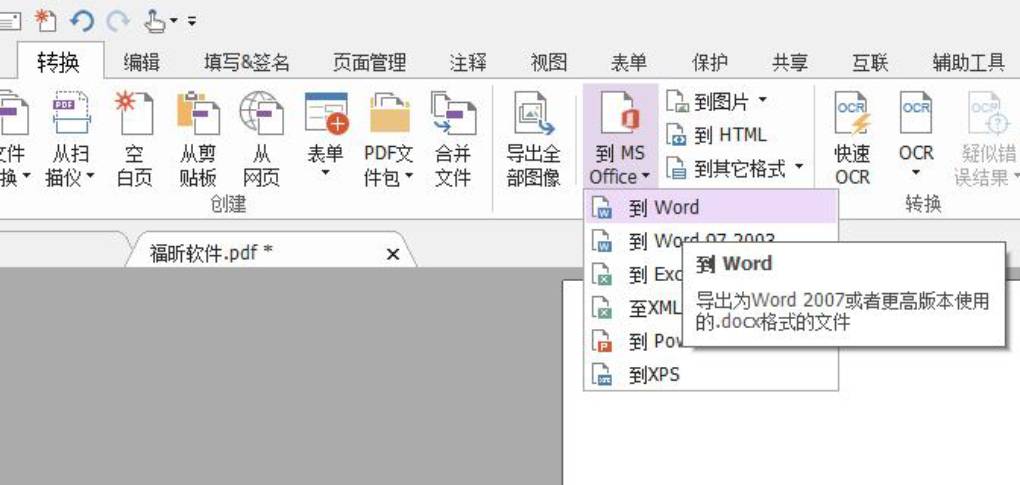
Task: Open the 到图片 dropdown
Action: tap(762, 100)
